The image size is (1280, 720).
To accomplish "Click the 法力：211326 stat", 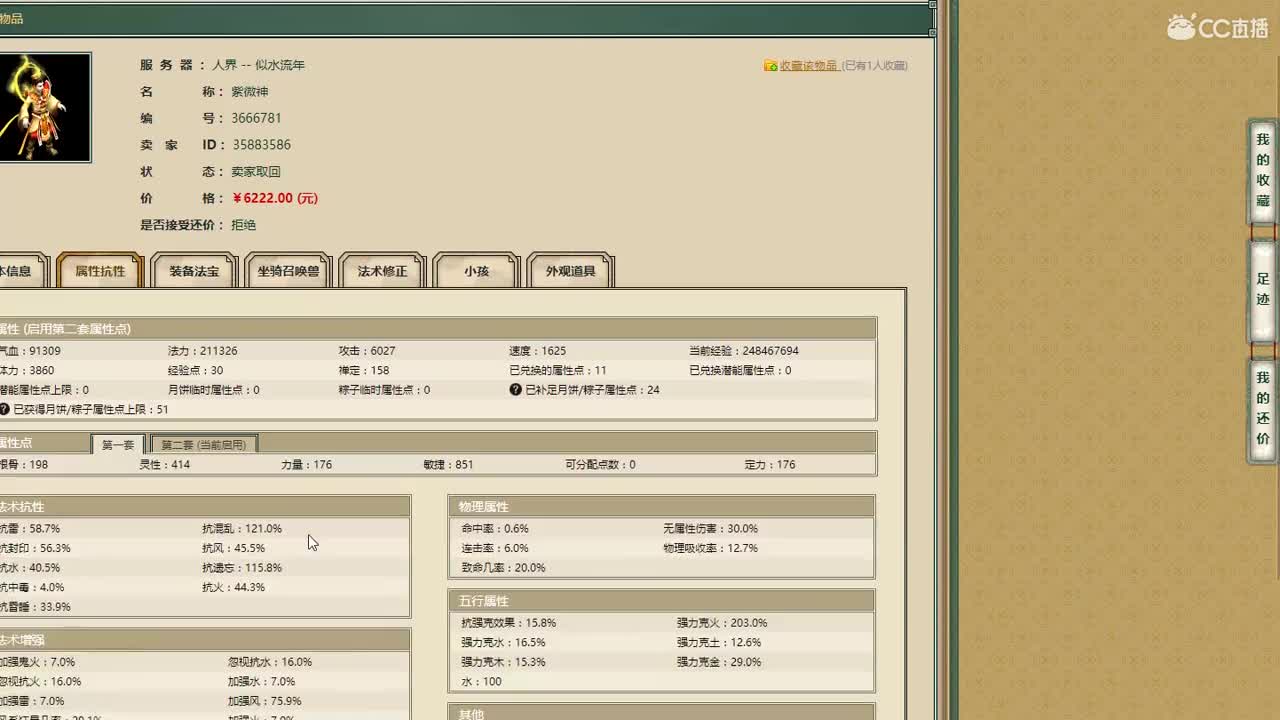I will click(203, 351).
